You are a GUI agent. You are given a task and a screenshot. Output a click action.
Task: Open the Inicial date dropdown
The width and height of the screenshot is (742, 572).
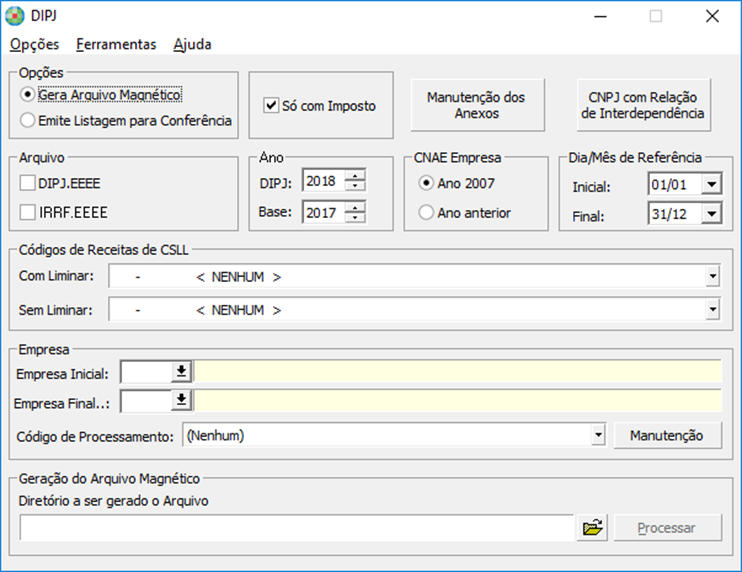[x=711, y=184]
